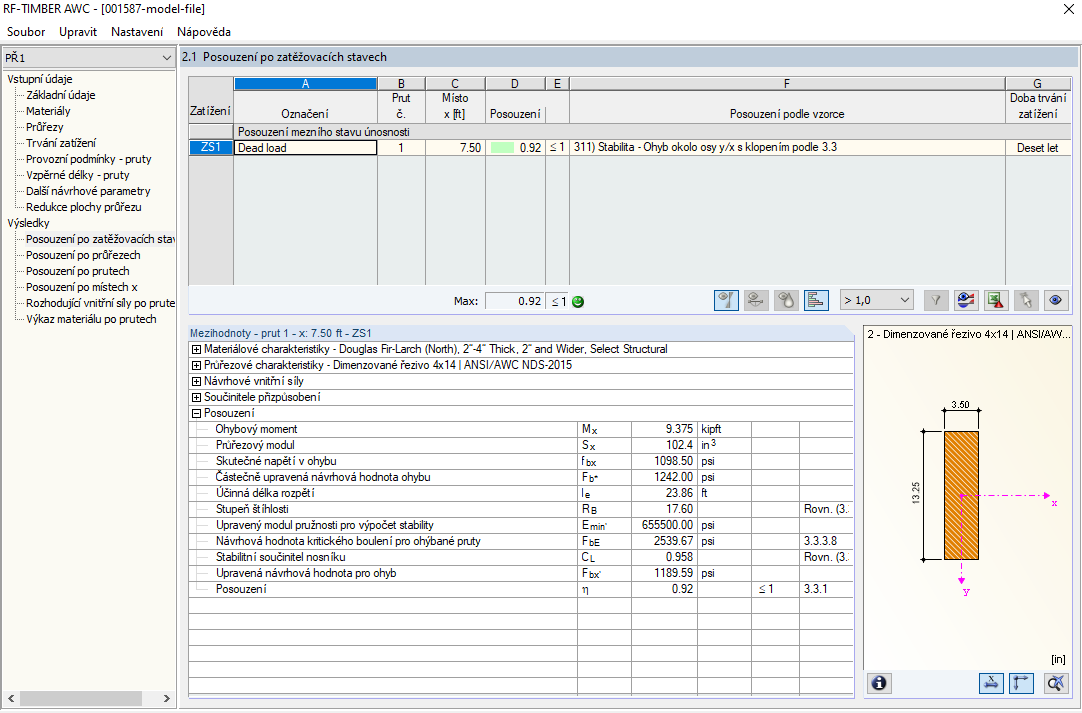Open Výkaz materiálu po prutech
The height and width of the screenshot is (713, 1082).
point(91,318)
